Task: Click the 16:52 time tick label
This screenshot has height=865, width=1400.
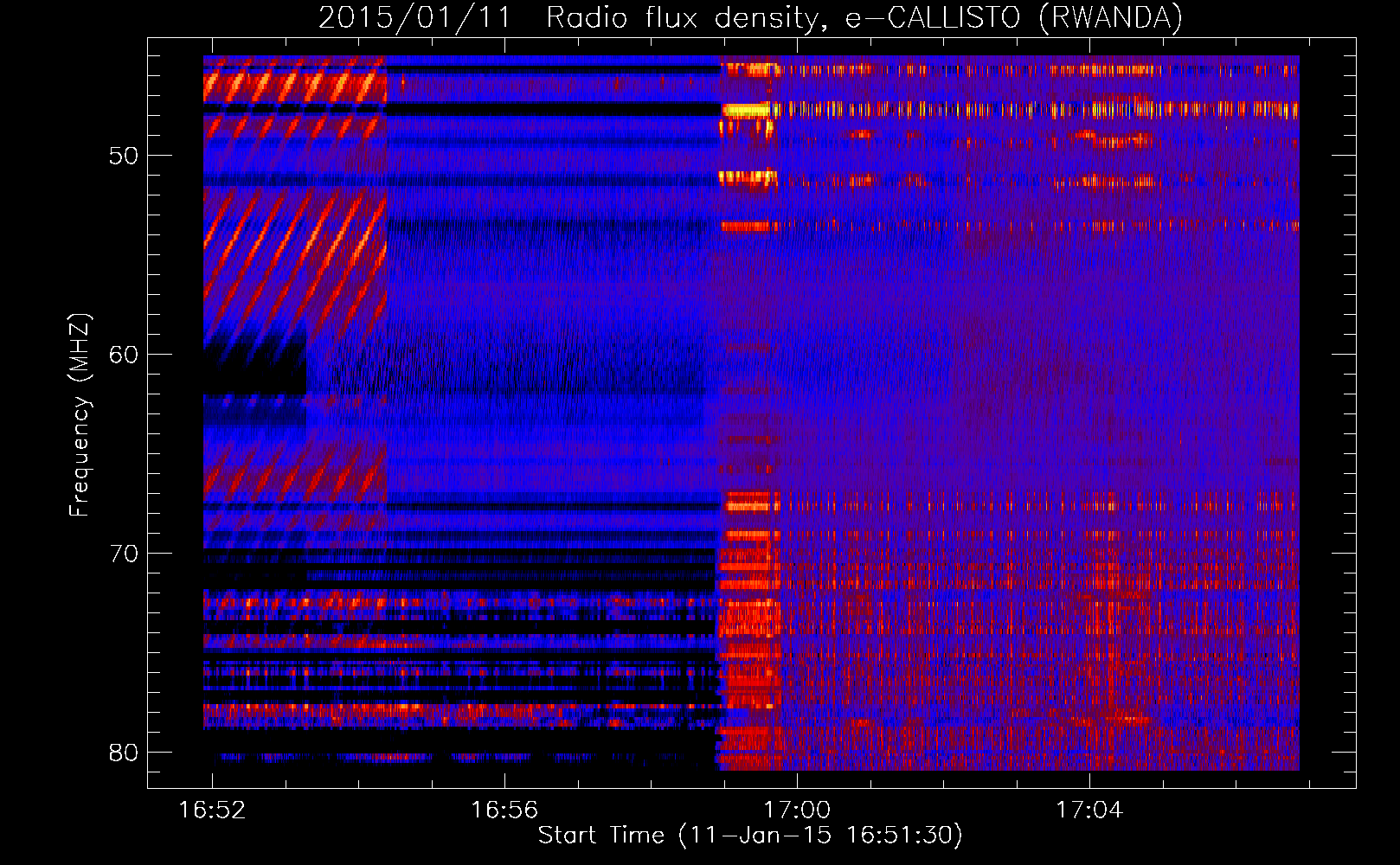Action: pyautogui.click(x=212, y=810)
